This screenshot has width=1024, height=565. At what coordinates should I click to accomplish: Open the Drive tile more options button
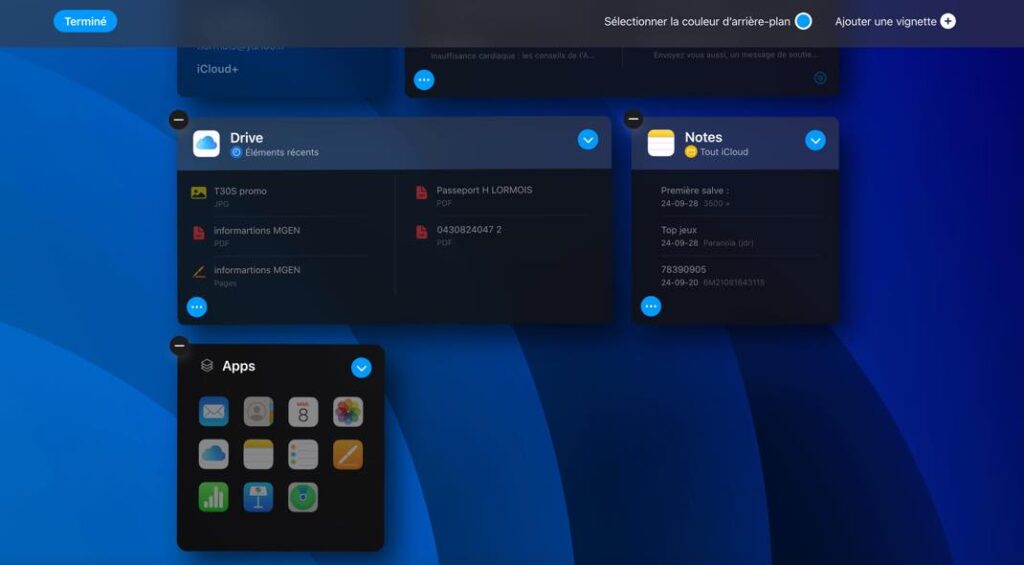pos(197,307)
